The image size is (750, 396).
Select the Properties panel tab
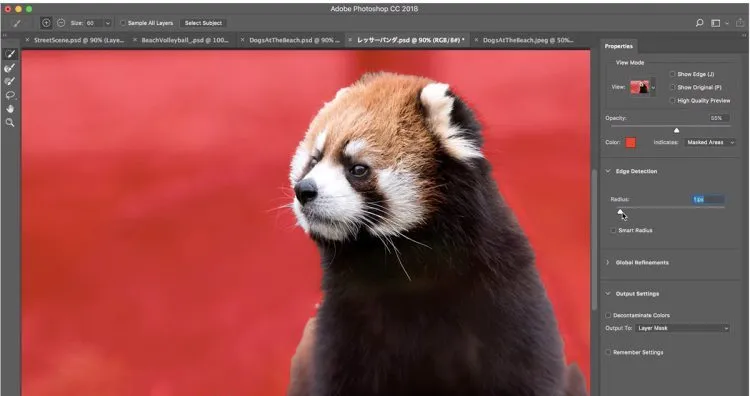tap(618, 46)
